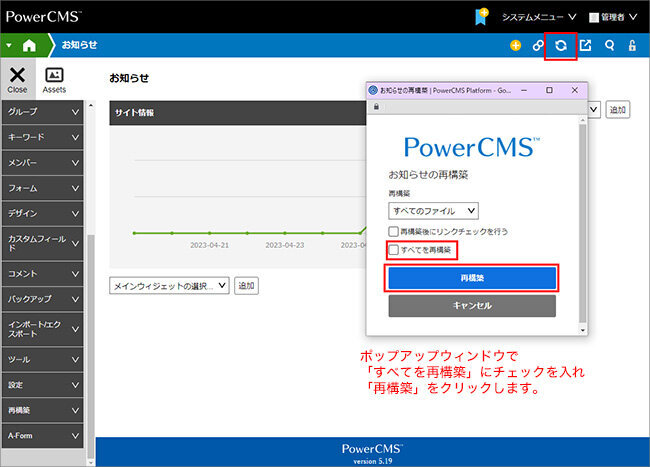650x467 pixels.
Task: Click the blue 再構築 button in popup
Action: click(472, 278)
